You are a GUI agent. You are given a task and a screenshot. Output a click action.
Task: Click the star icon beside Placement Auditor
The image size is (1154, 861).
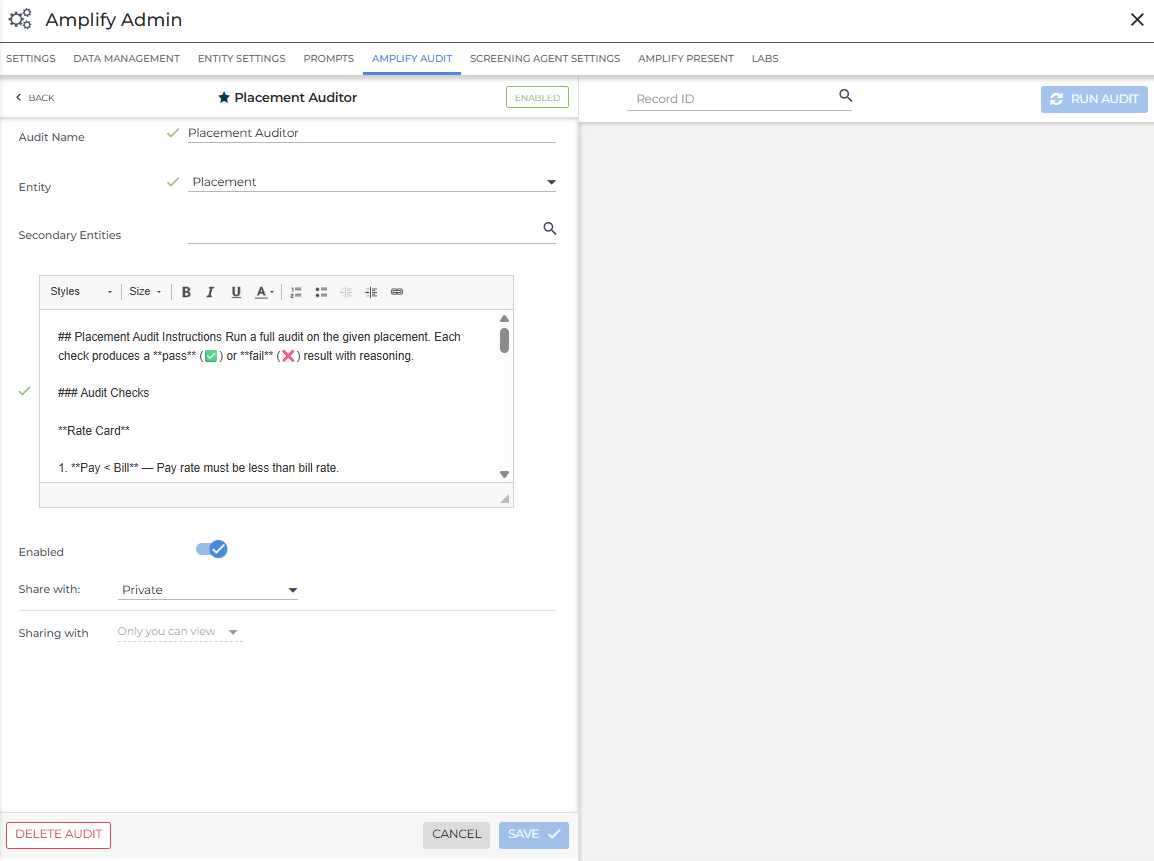(224, 97)
